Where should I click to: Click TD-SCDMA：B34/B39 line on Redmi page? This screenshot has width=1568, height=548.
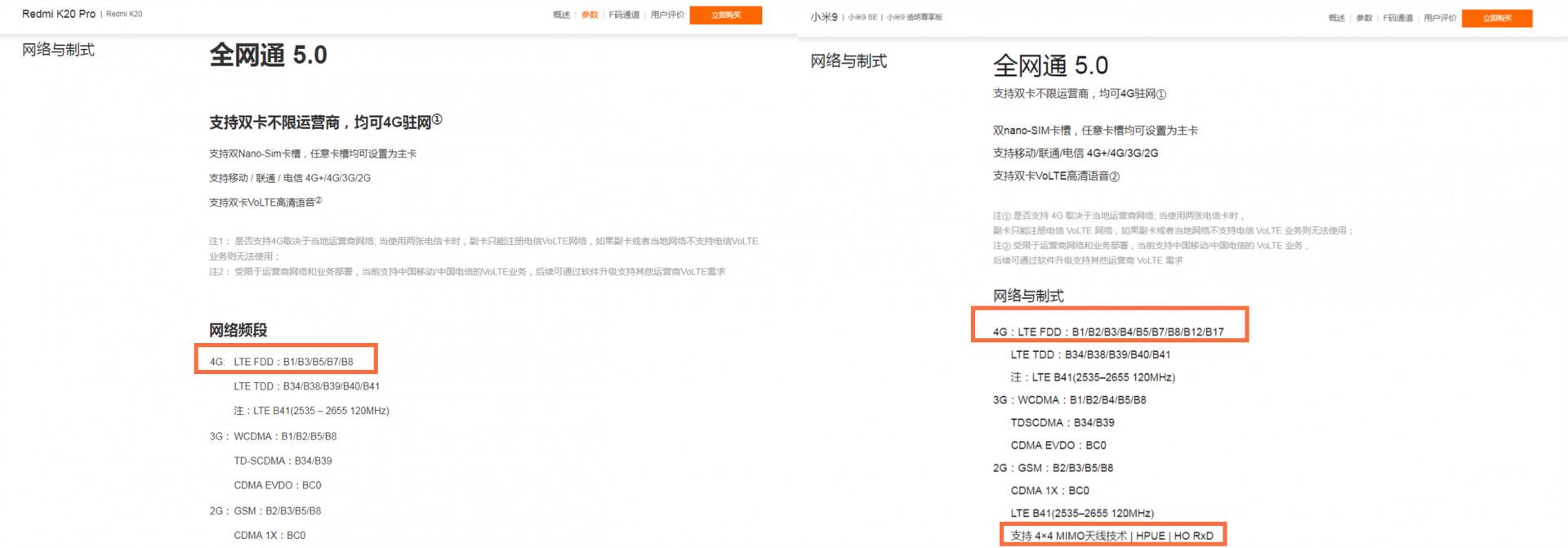click(x=283, y=461)
